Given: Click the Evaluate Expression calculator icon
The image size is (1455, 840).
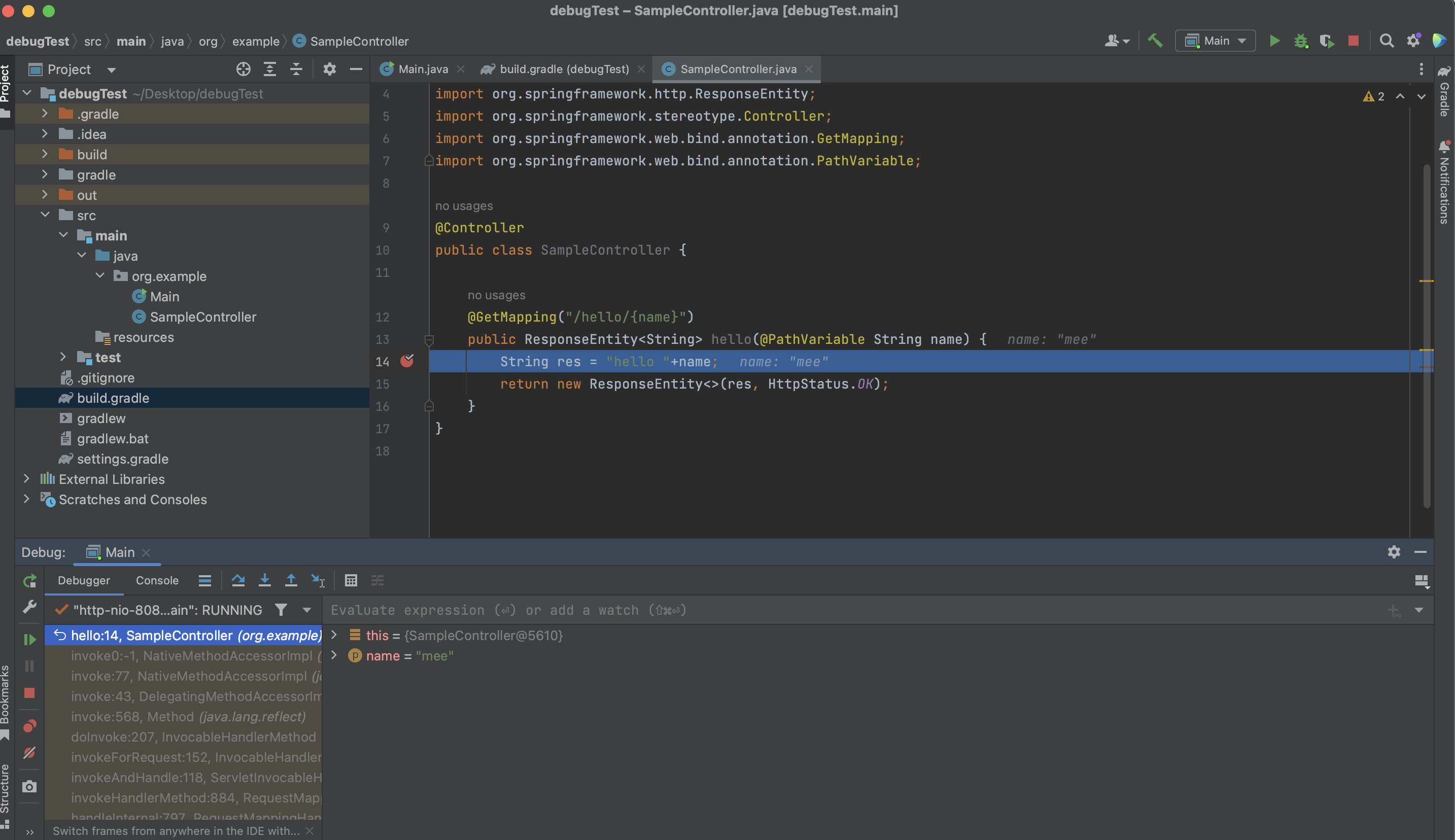Looking at the screenshot, I should (351, 580).
